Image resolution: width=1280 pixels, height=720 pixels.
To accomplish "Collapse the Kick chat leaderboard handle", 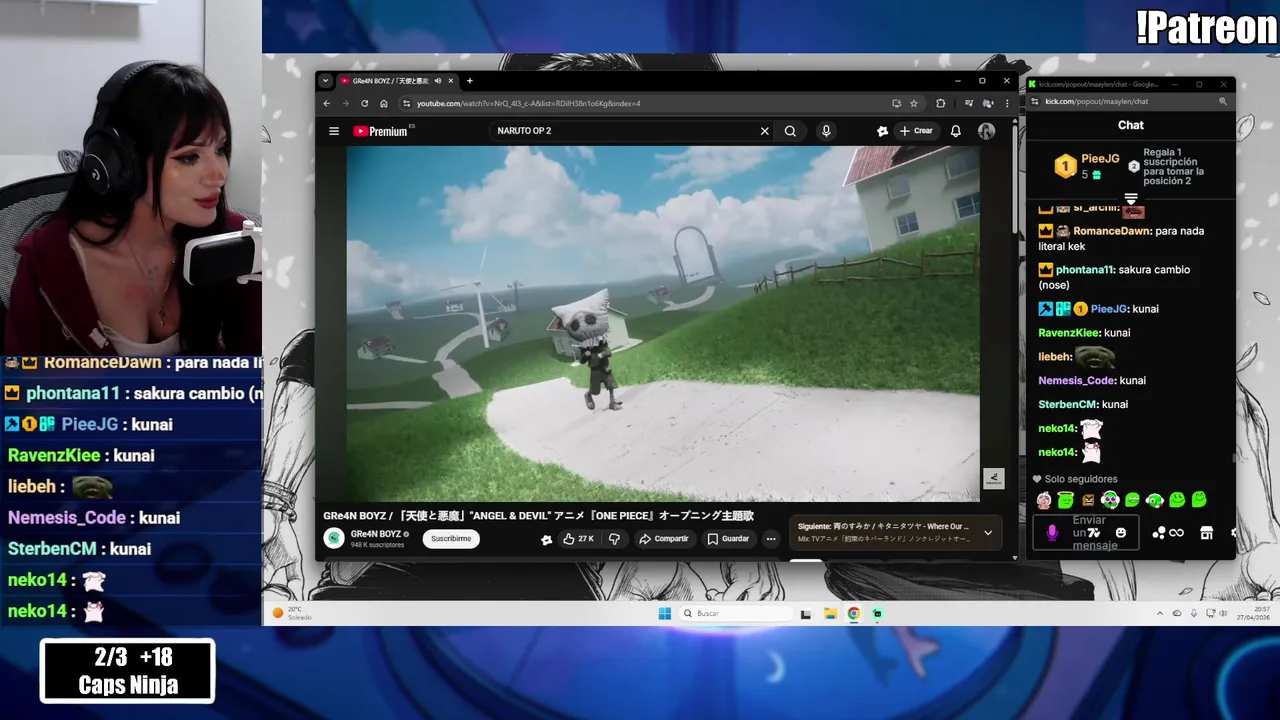I will point(1131,199).
